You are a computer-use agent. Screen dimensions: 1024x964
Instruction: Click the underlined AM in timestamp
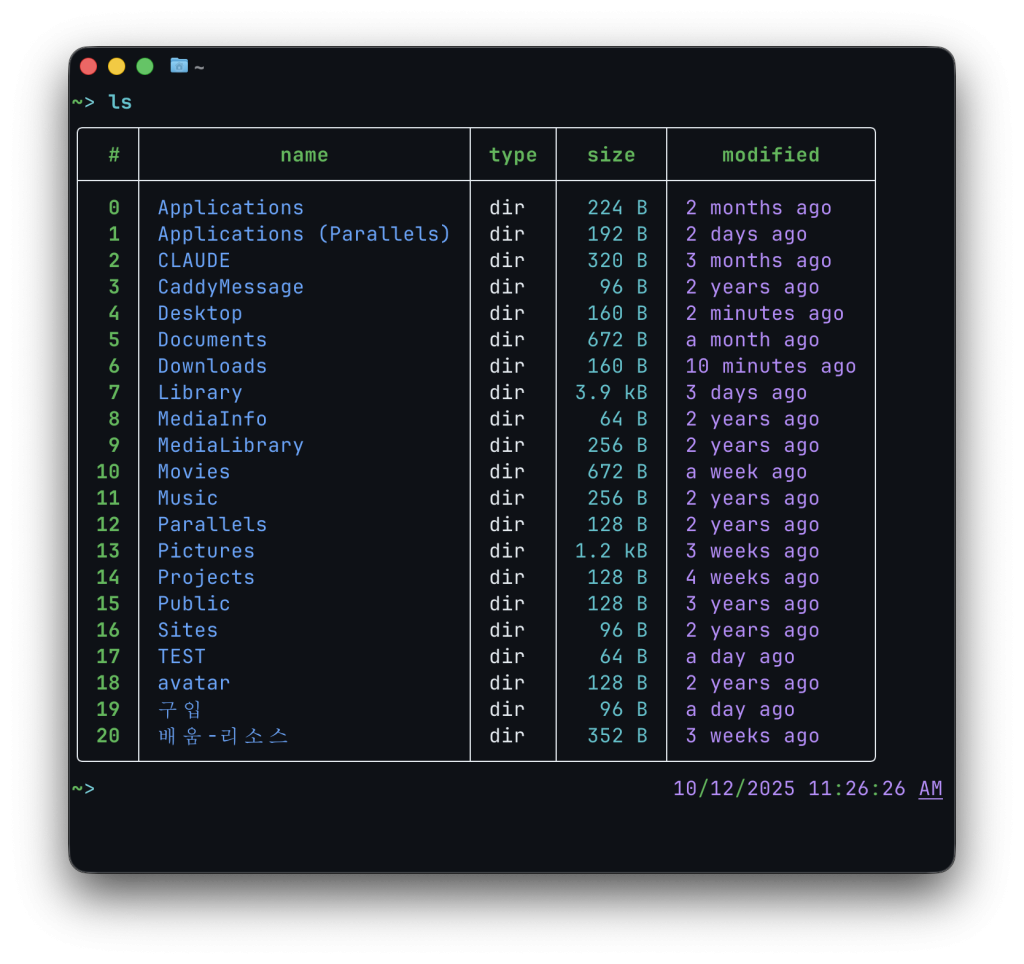930,789
